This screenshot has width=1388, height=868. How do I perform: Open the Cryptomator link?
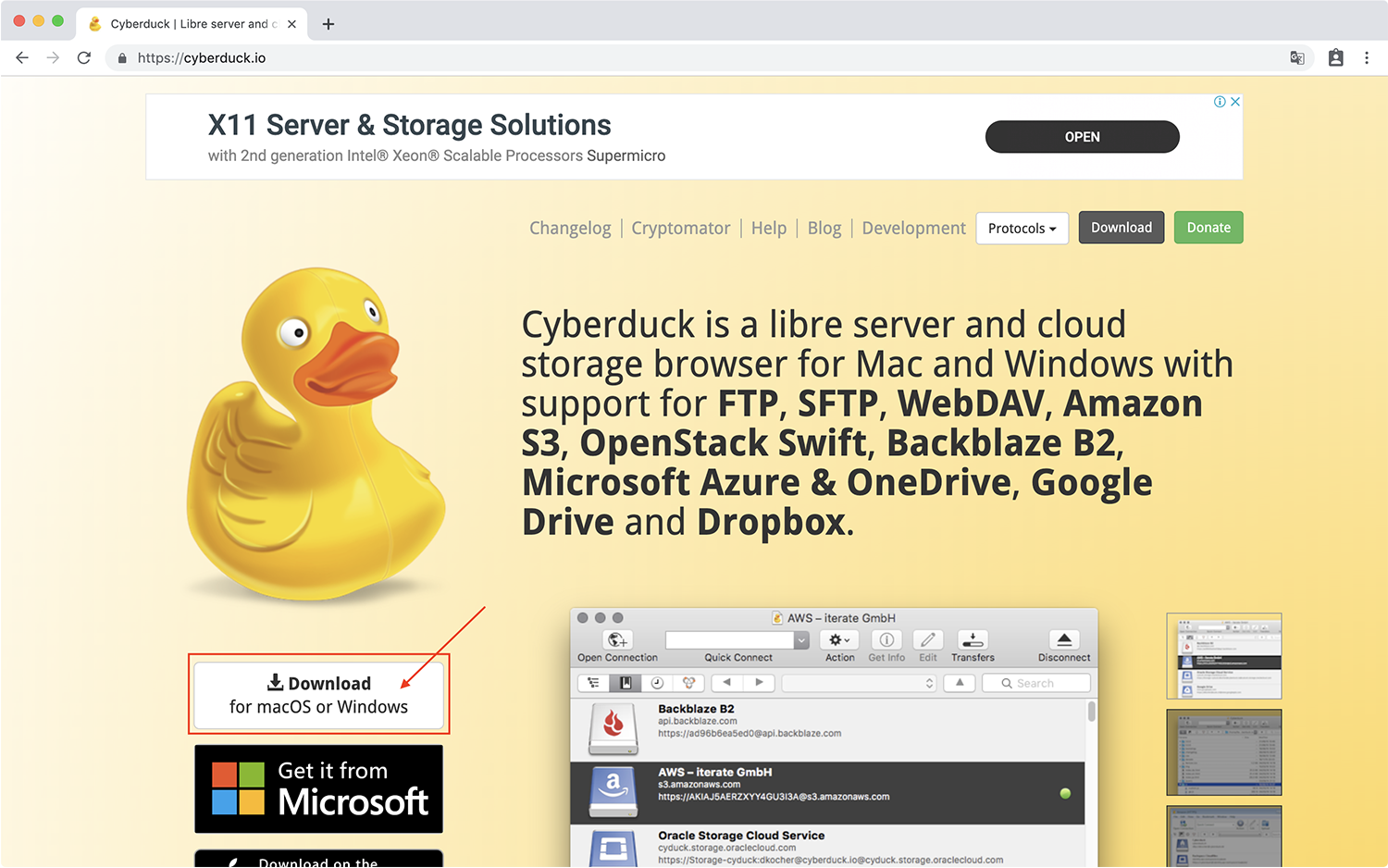[x=681, y=228]
